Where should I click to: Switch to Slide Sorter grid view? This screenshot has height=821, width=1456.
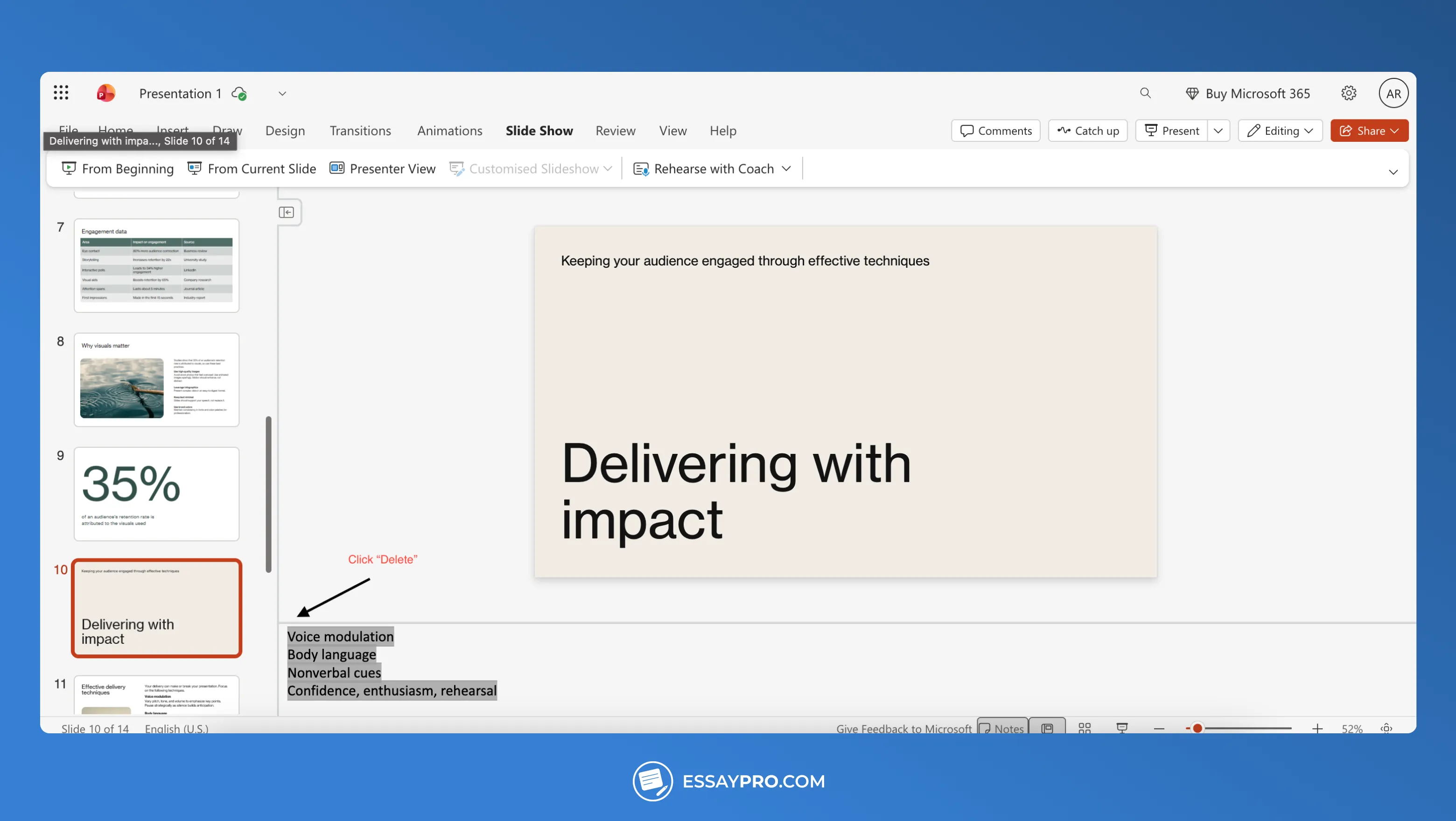point(1084,728)
